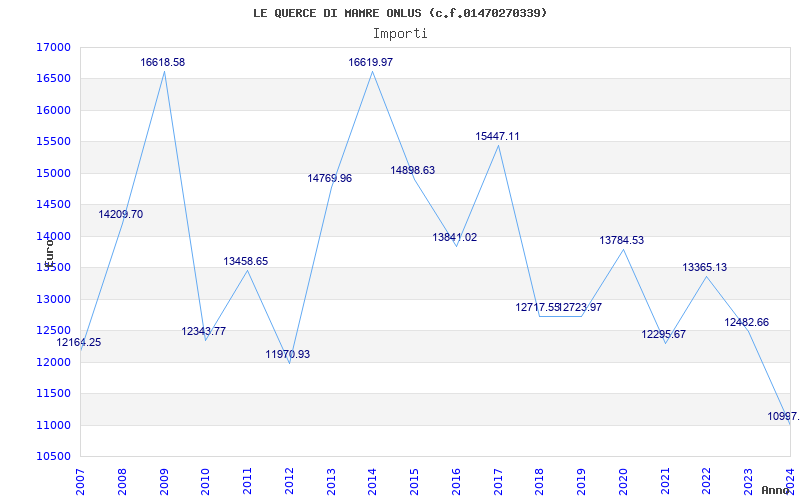Click the x-axis year 2009
Viewport: 800px width, 500px height.
coord(164,482)
